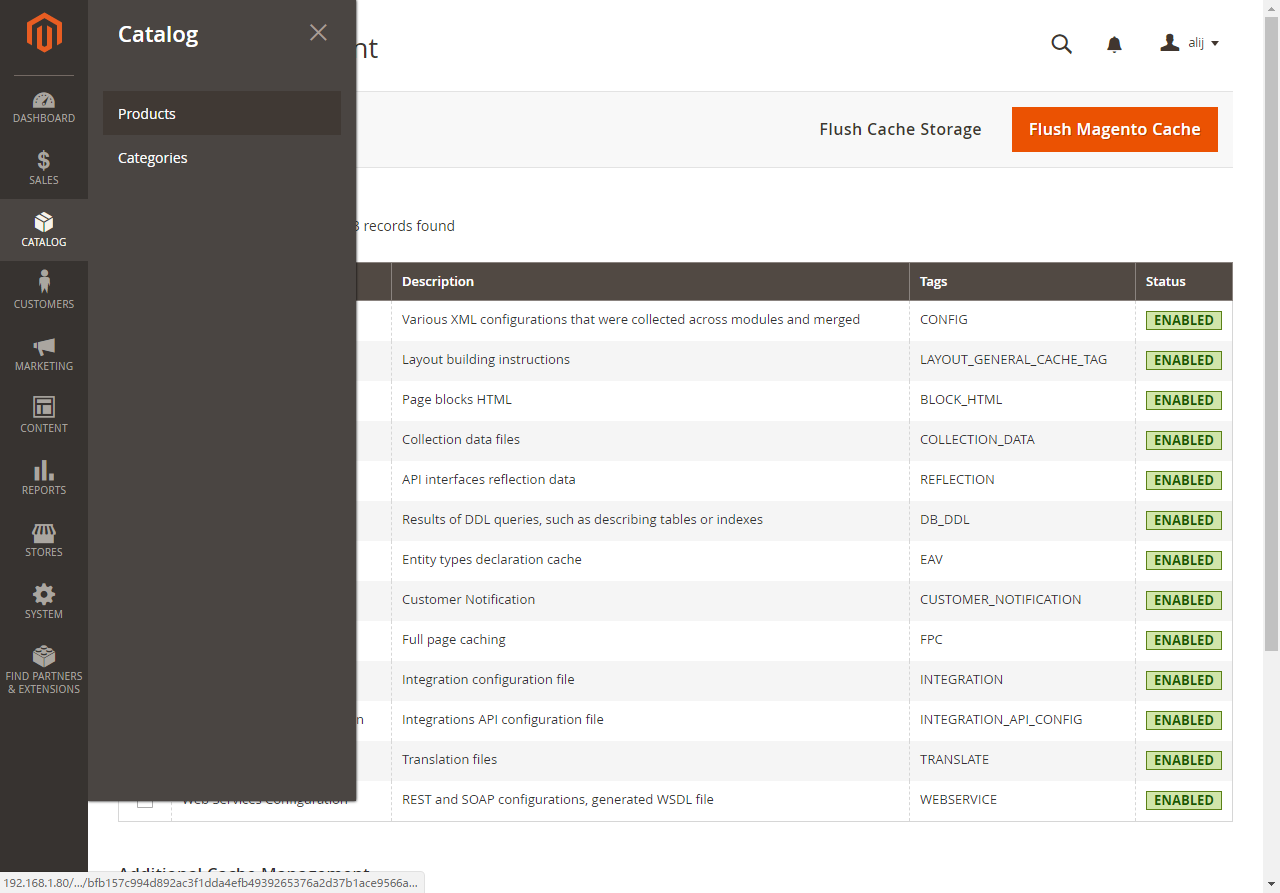Click the ENABLED badge for COLLECTION_DATA
Viewport: 1280px width, 893px height.
(x=1184, y=440)
